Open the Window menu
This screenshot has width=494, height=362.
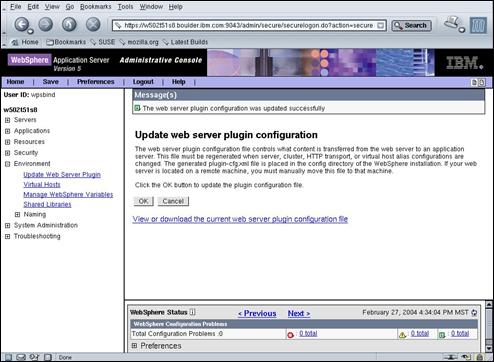[151, 7]
